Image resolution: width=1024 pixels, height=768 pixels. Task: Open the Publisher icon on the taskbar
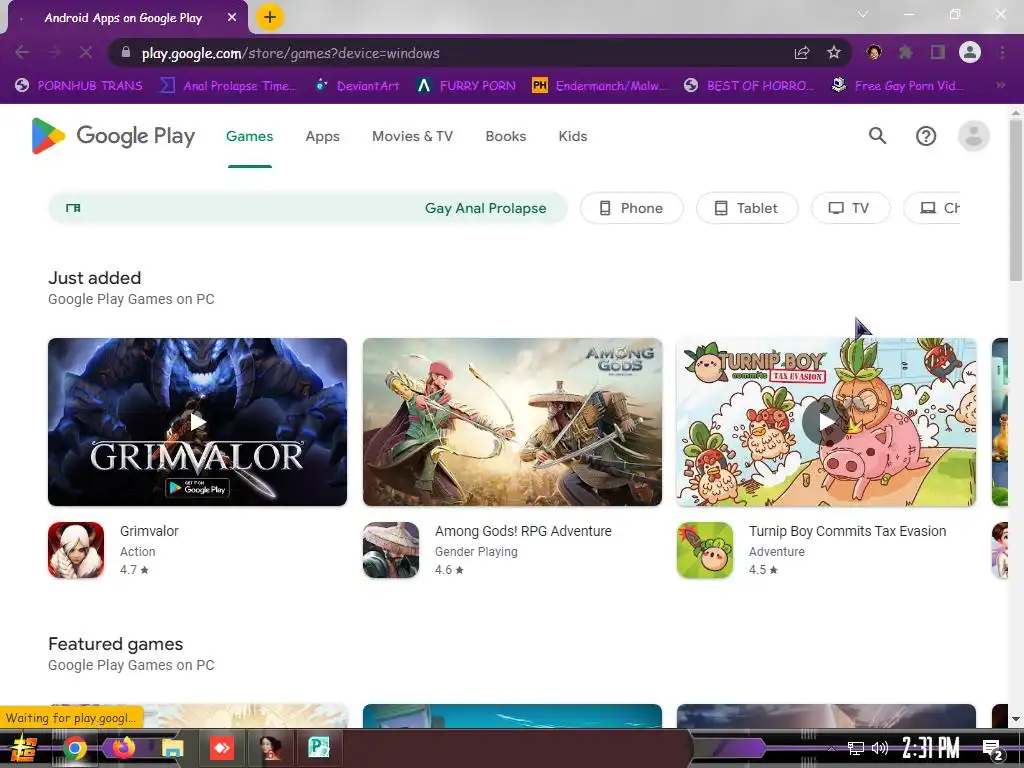pos(319,748)
